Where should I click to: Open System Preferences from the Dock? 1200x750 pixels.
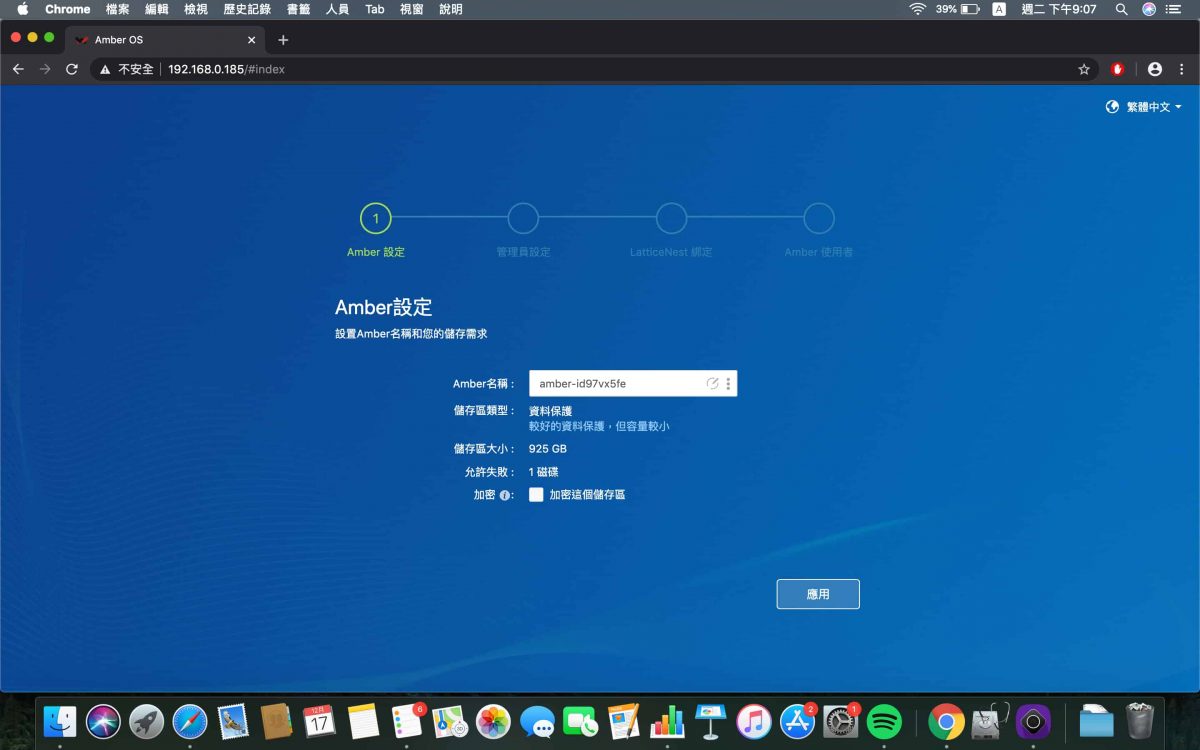pos(840,721)
